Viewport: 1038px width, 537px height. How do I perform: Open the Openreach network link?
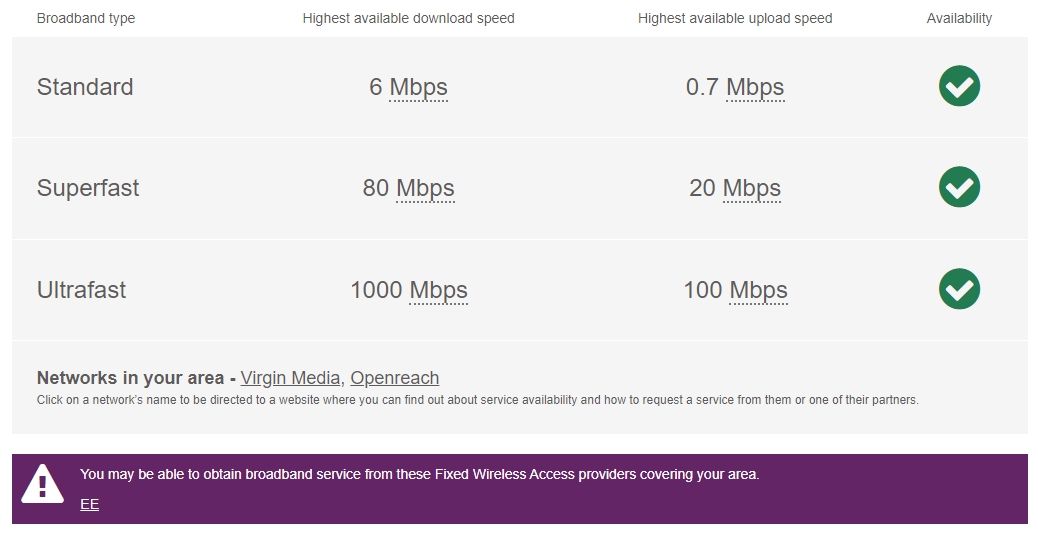394,378
